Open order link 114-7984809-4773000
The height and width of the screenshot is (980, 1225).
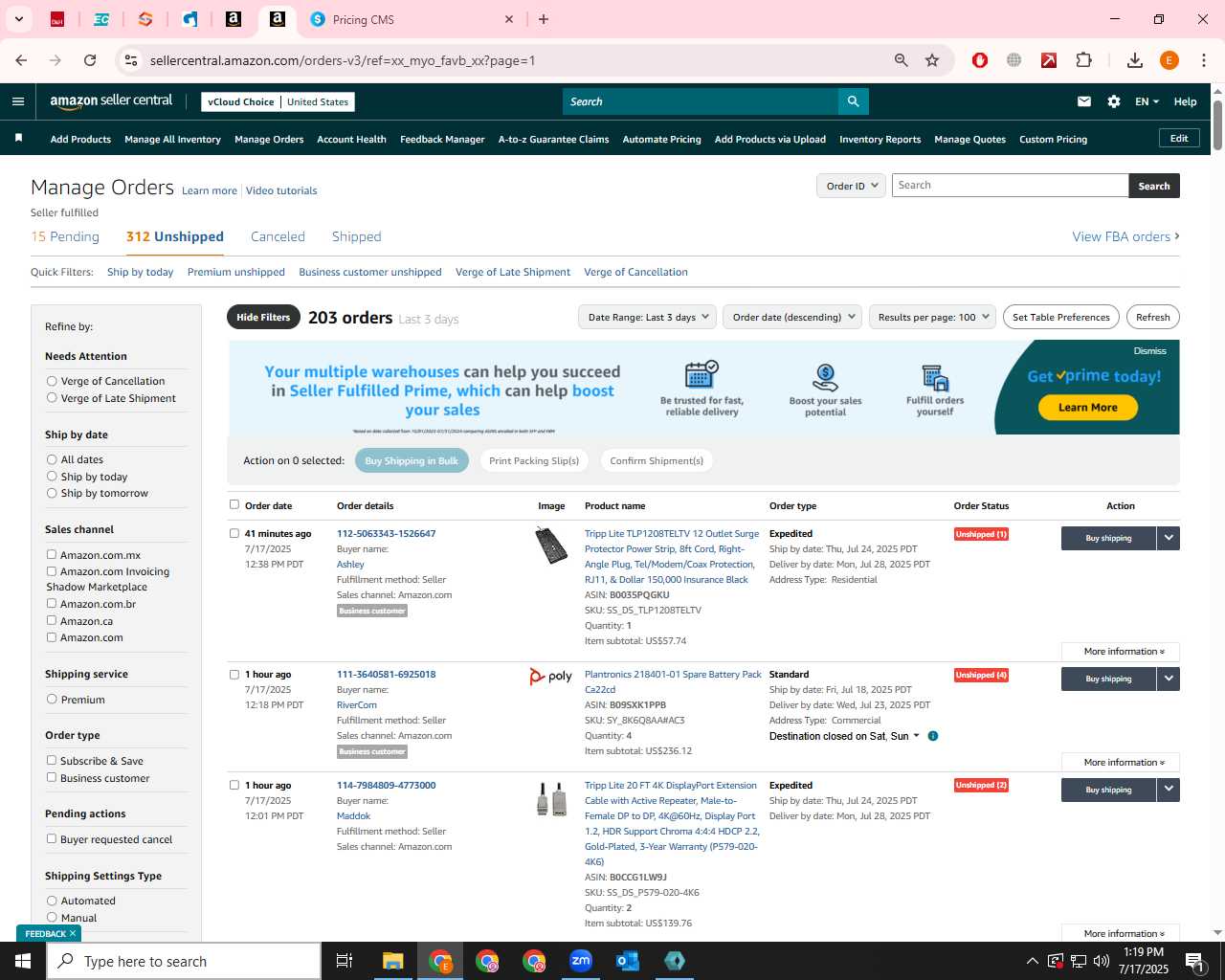(386, 785)
